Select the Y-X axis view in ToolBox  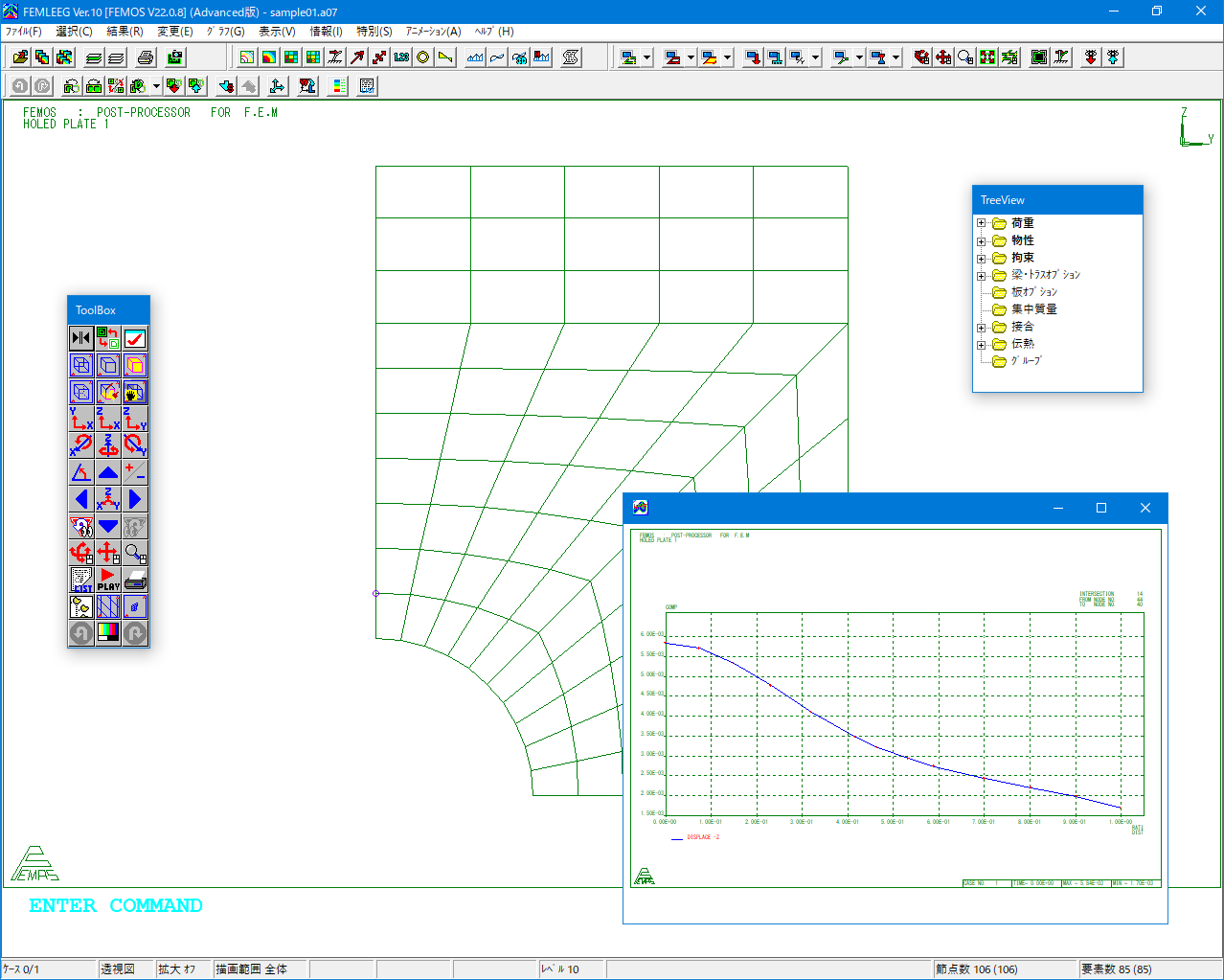tap(81, 419)
